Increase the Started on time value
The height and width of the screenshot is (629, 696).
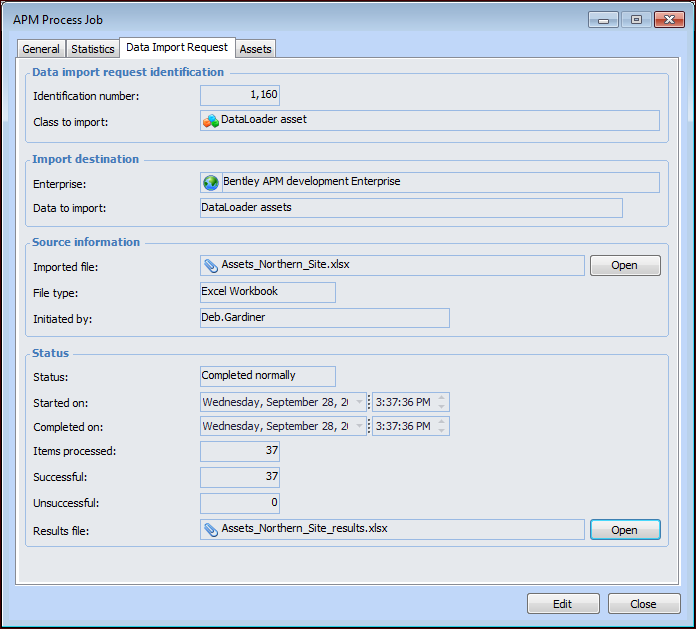click(x=441, y=398)
